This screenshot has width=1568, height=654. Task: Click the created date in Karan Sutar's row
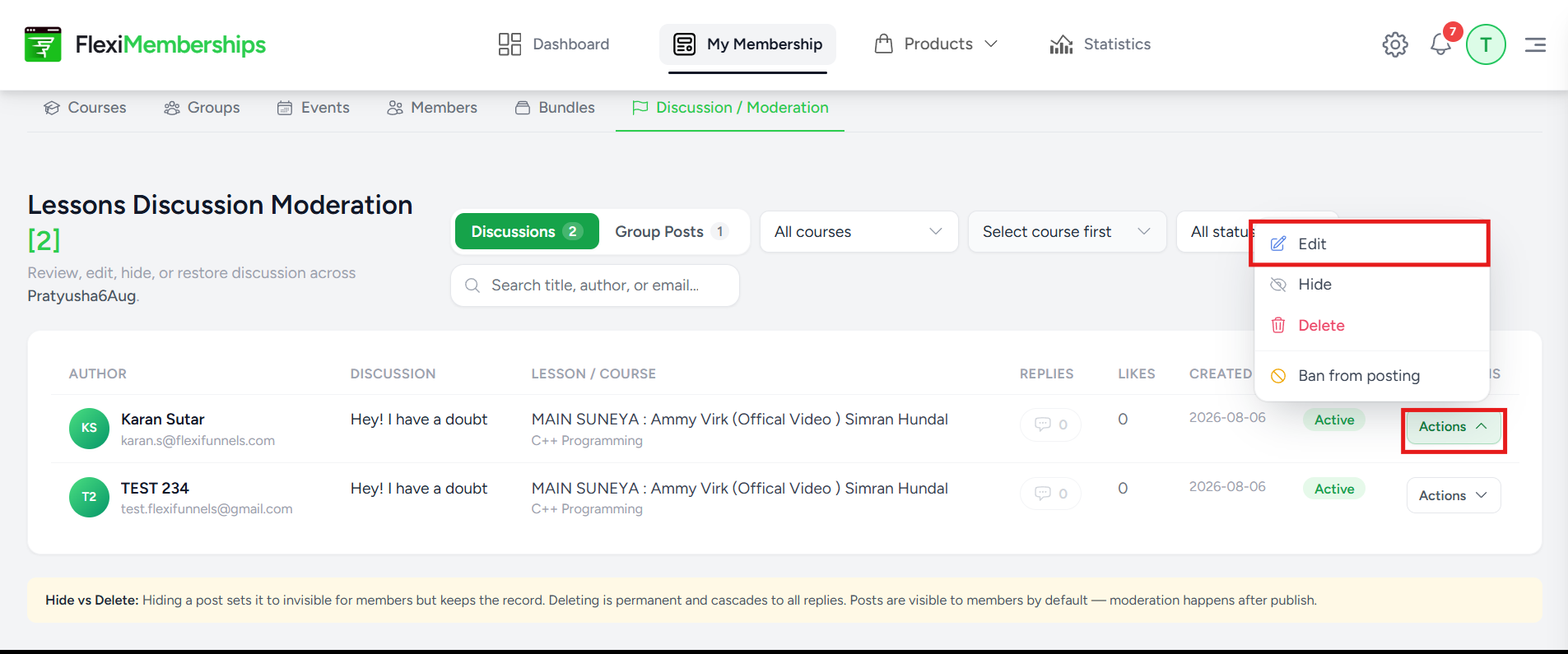pyautogui.click(x=1227, y=418)
